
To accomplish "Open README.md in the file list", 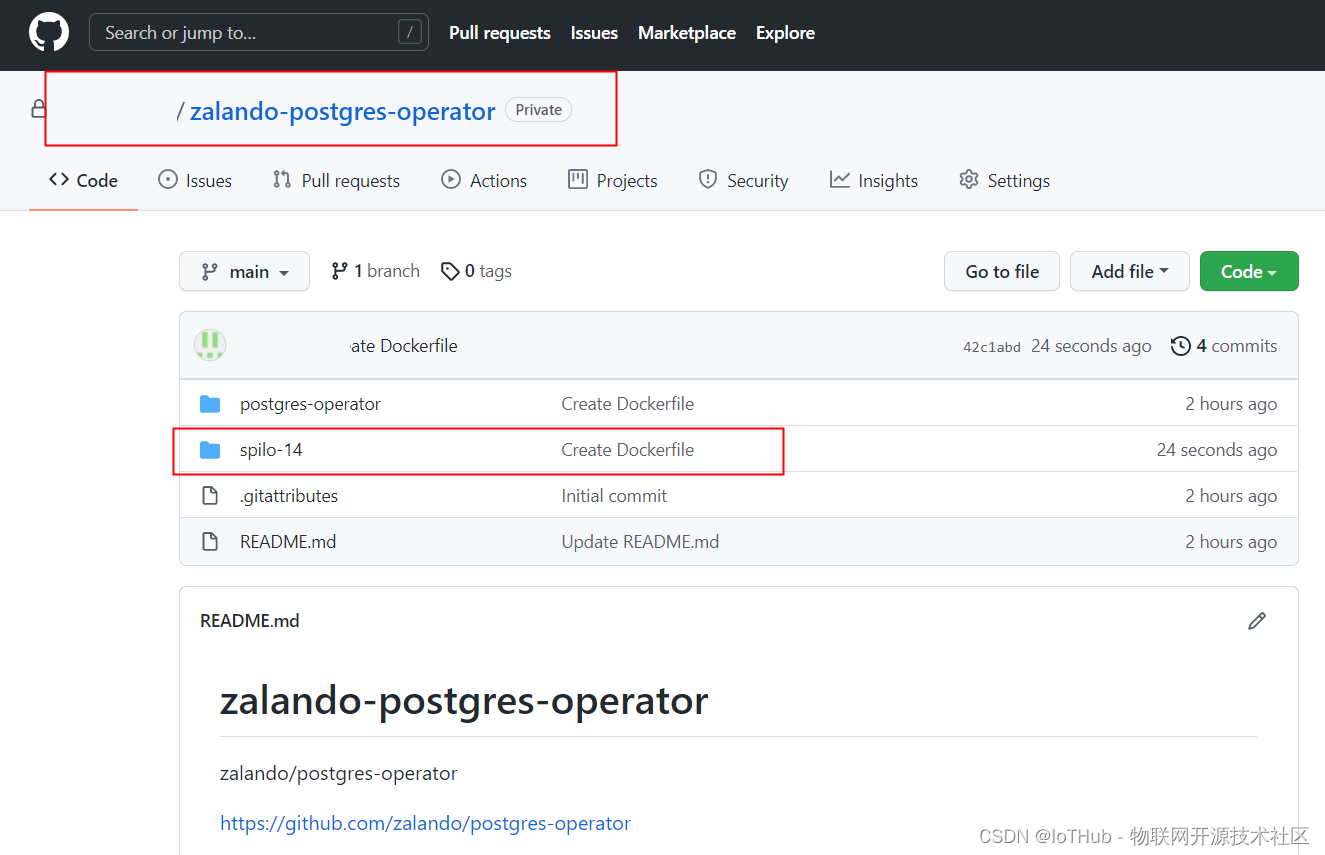I will (x=288, y=542).
